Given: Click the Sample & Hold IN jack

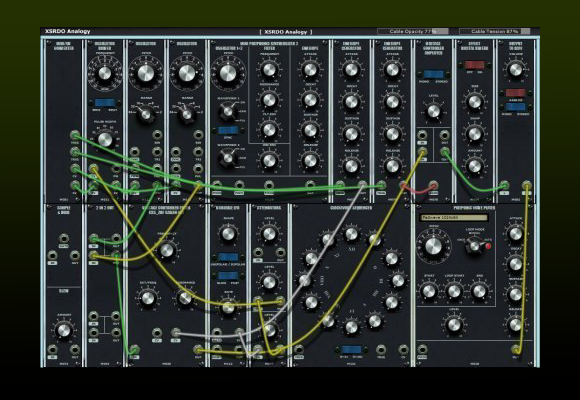Looking at the screenshot, I should point(52,255).
